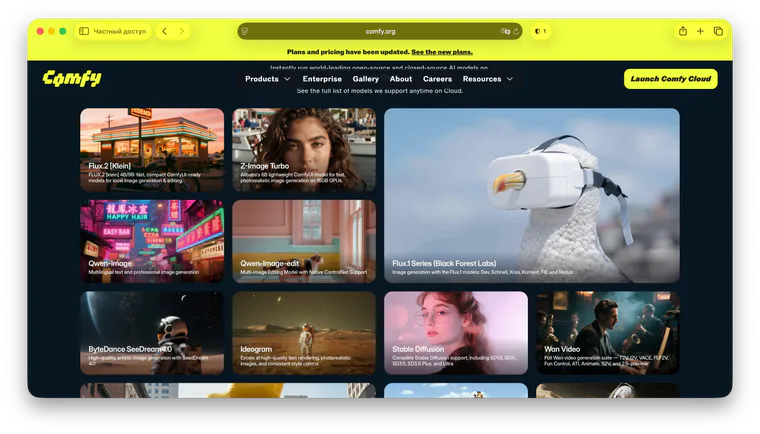Go forward with the Safari forward arrow
This screenshot has height=434, width=760.
(x=182, y=31)
